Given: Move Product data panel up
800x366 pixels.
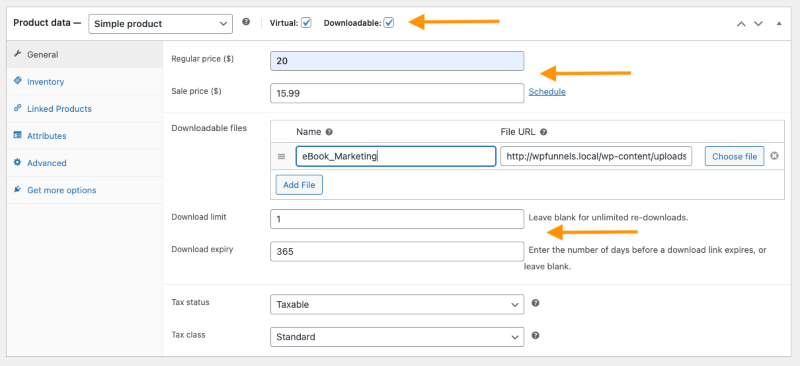Looking at the screenshot, I should (741, 23).
